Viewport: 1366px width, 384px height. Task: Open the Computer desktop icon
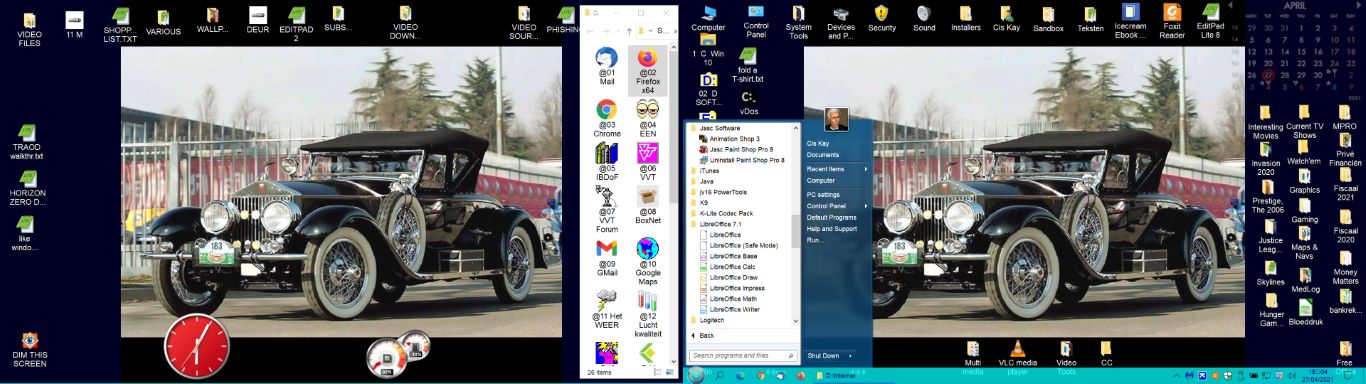pos(707,19)
